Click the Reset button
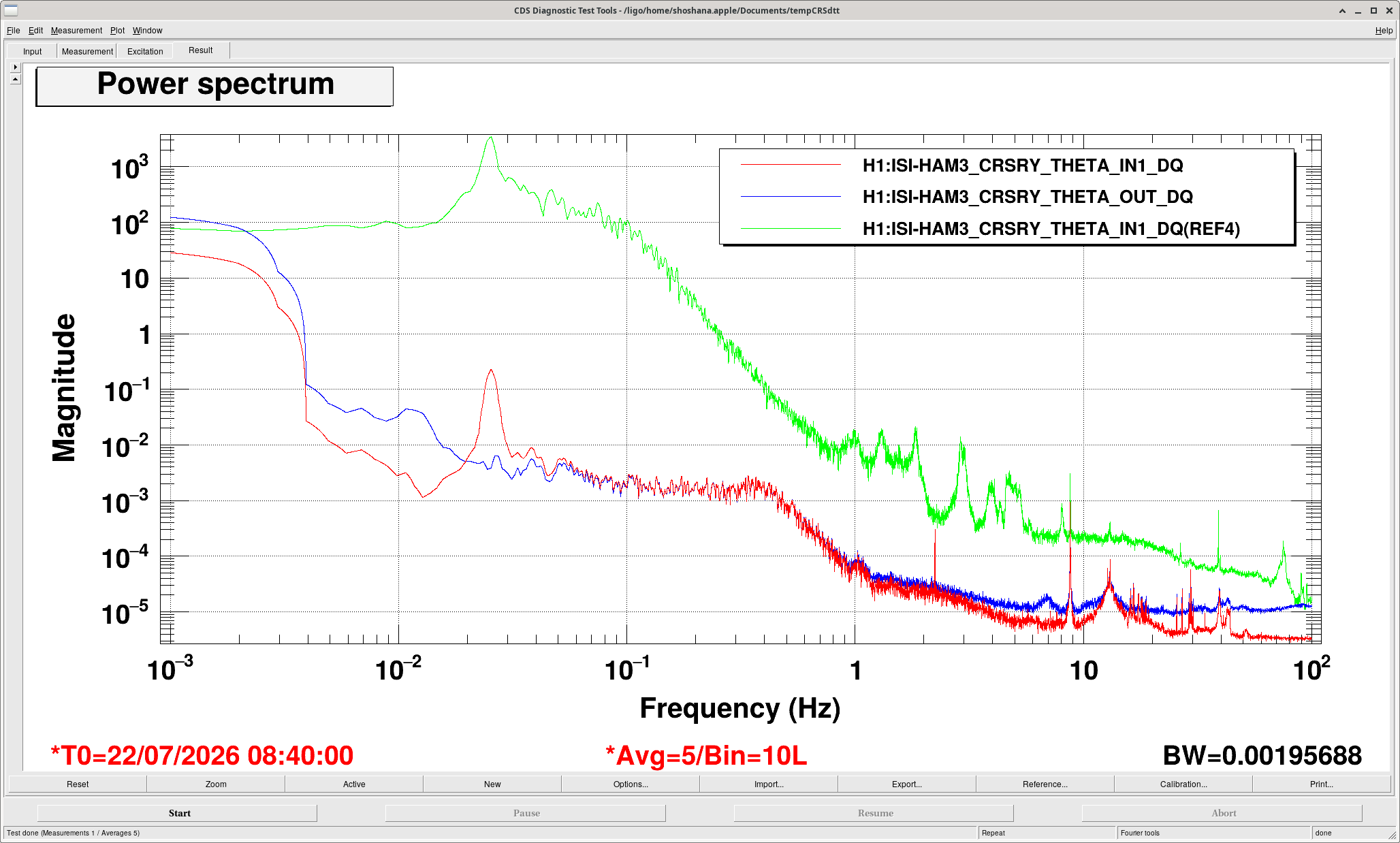Screen dimensions: 1400x843 [x=78, y=784]
